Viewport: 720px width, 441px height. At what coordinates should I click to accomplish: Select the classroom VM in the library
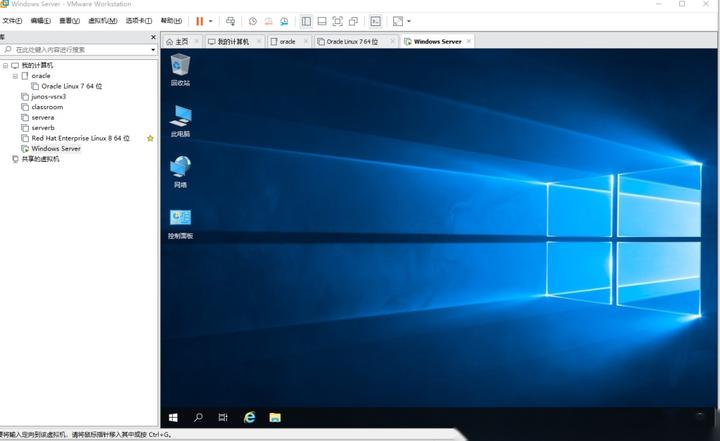click(x=47, y=107)
